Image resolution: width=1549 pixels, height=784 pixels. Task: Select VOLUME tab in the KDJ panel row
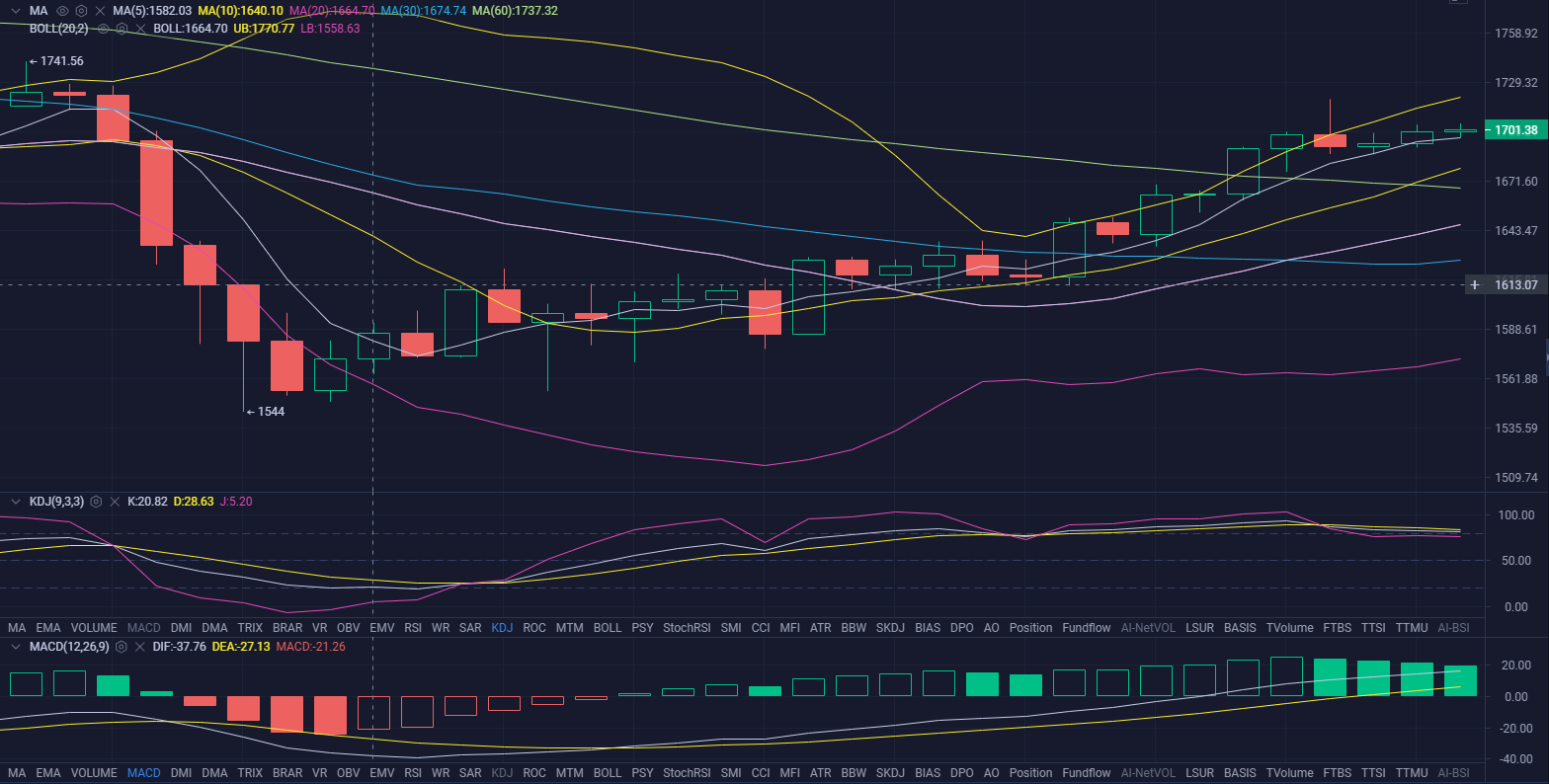click(x=95, y=628)
